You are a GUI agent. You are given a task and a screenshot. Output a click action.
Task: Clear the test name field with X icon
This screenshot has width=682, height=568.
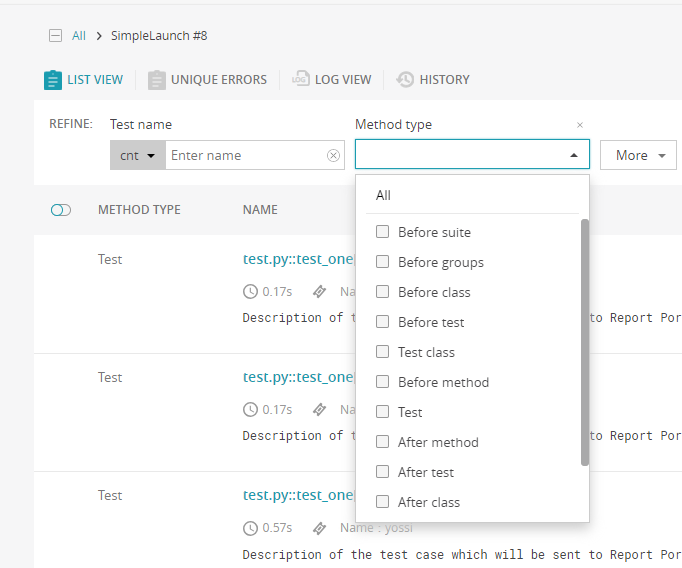pyautogui.click(x=333, y=155)
